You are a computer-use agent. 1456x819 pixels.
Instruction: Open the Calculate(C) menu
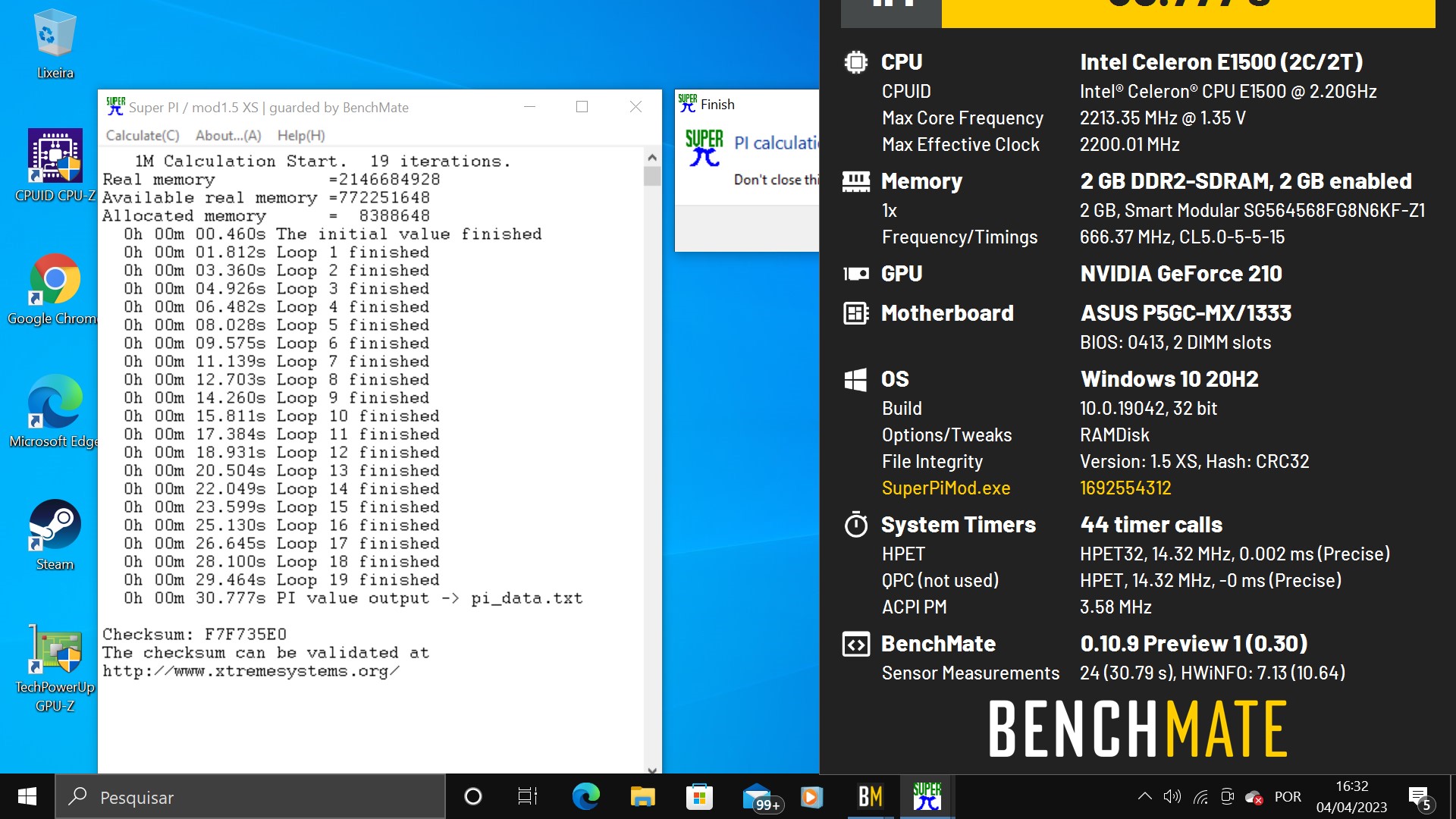point(143,135)
